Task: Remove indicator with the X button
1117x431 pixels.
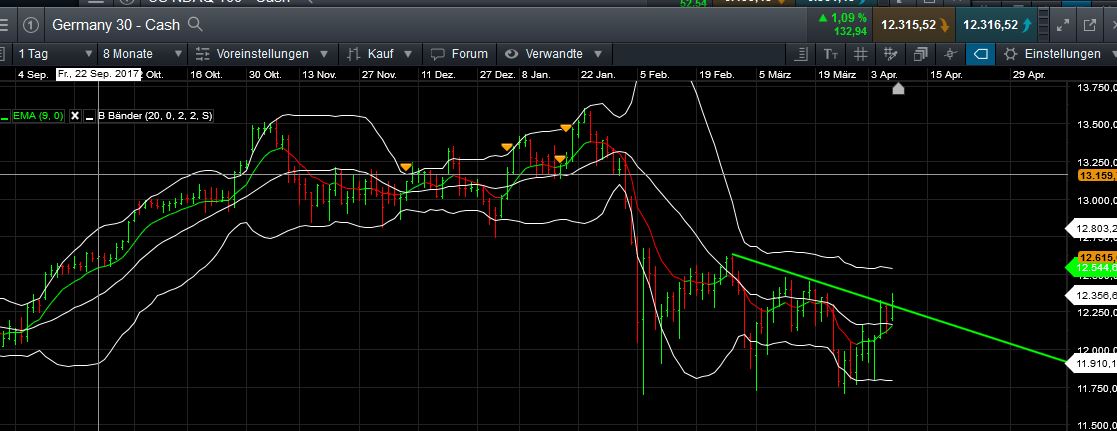Action: pyautogui.click(x=75, y=115)
